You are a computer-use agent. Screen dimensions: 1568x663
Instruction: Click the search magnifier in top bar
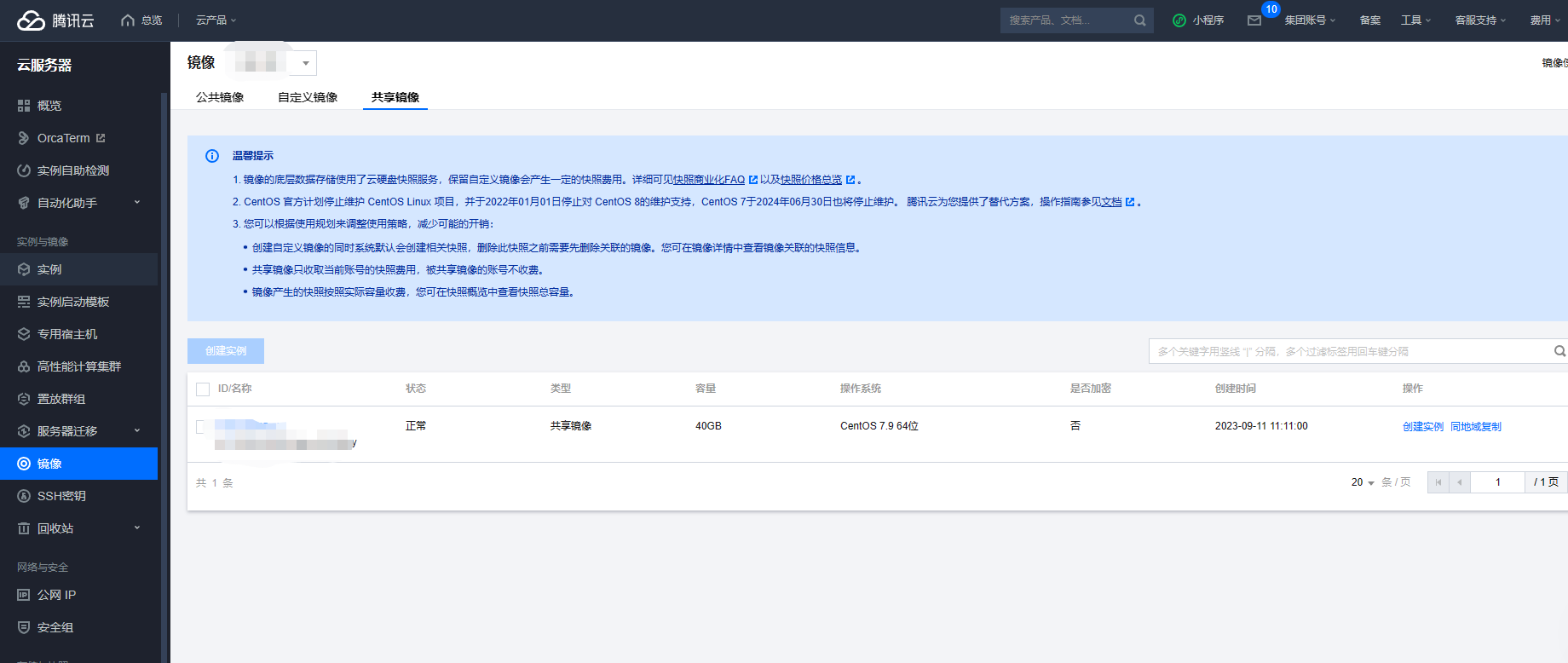1139,20
